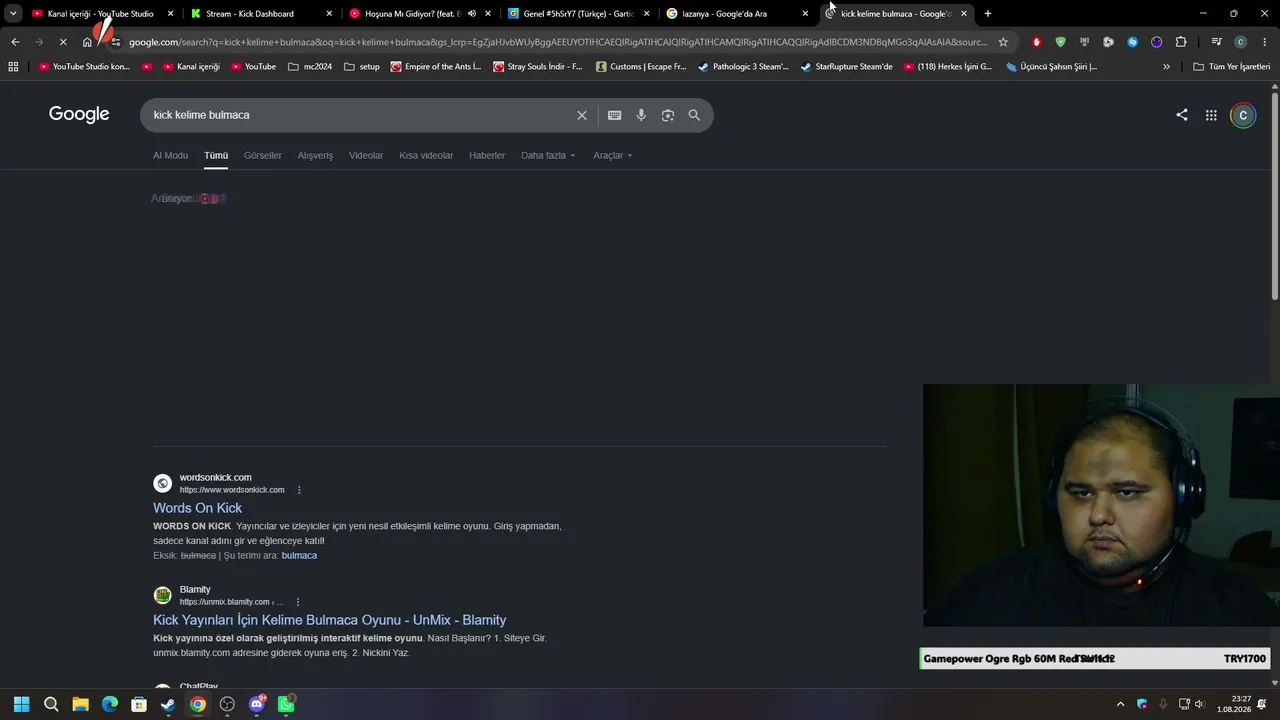This screenshot has height=720, width=1280.
Task: Open Windows taskbar search
Action: click(51, 704)
